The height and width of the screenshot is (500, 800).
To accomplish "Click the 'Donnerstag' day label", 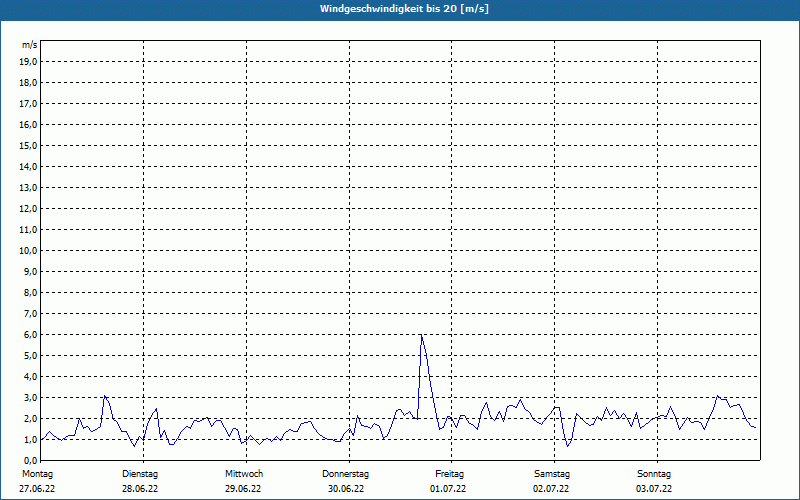I will (x=345, y=474).
